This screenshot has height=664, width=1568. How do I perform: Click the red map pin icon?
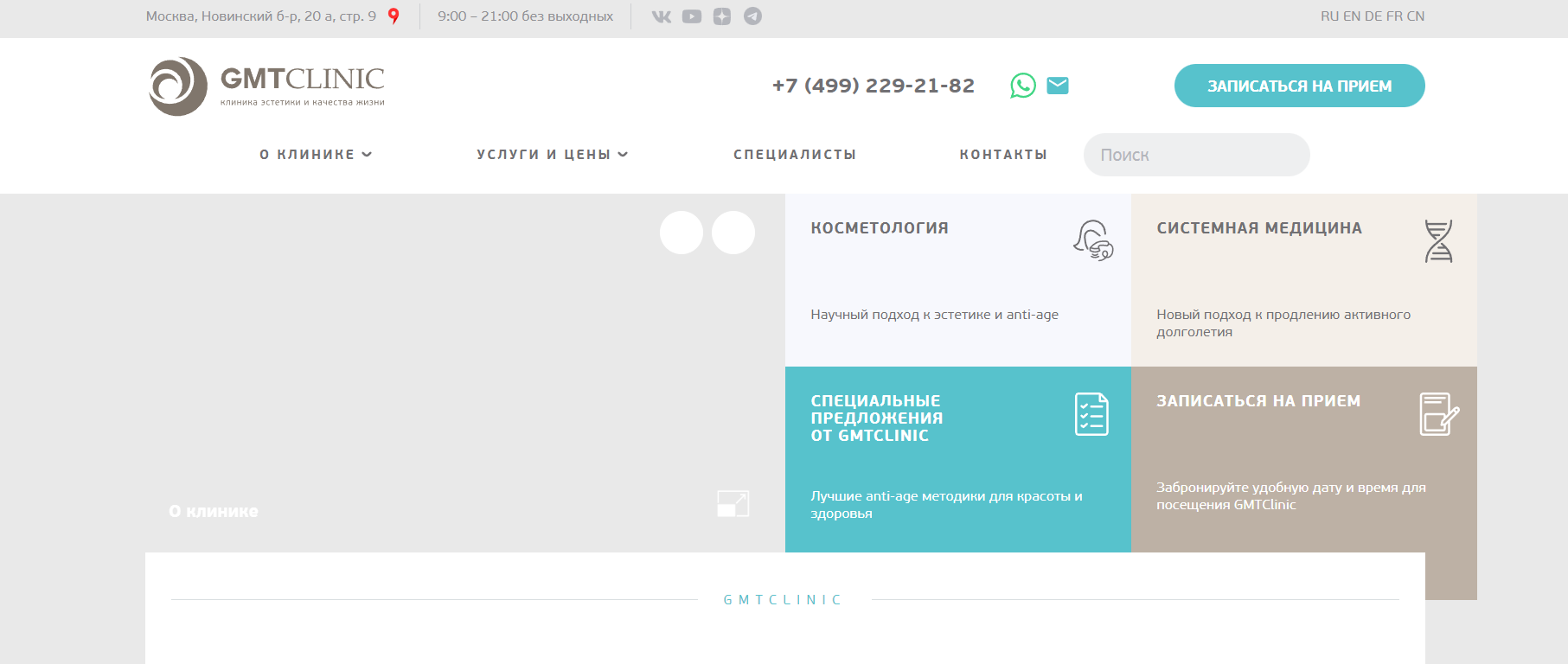click(x=394, y=16)
